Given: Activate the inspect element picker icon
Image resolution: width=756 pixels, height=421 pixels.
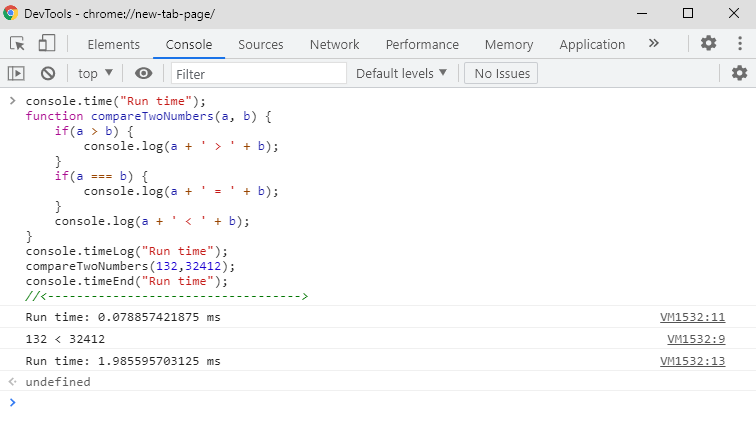Looking at the screenshot, I should point(18,44).
